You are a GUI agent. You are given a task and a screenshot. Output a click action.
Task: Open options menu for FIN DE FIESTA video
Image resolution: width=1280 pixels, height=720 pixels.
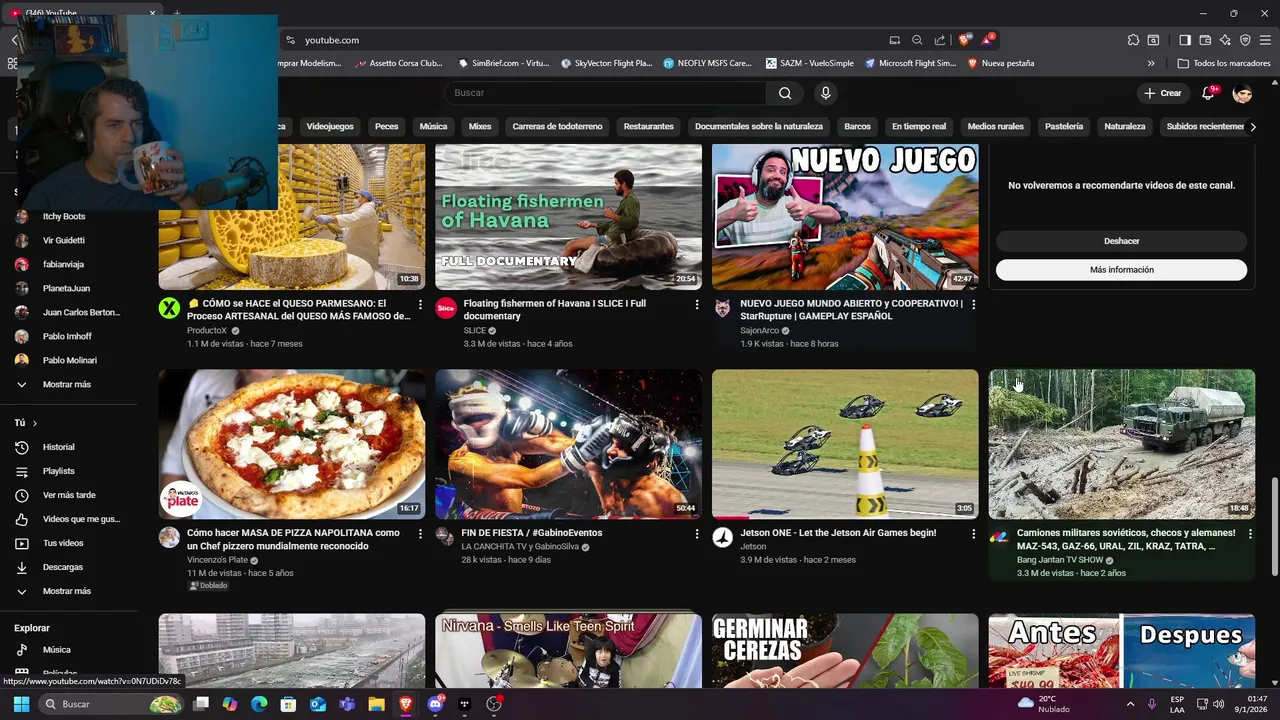(697, 534)
